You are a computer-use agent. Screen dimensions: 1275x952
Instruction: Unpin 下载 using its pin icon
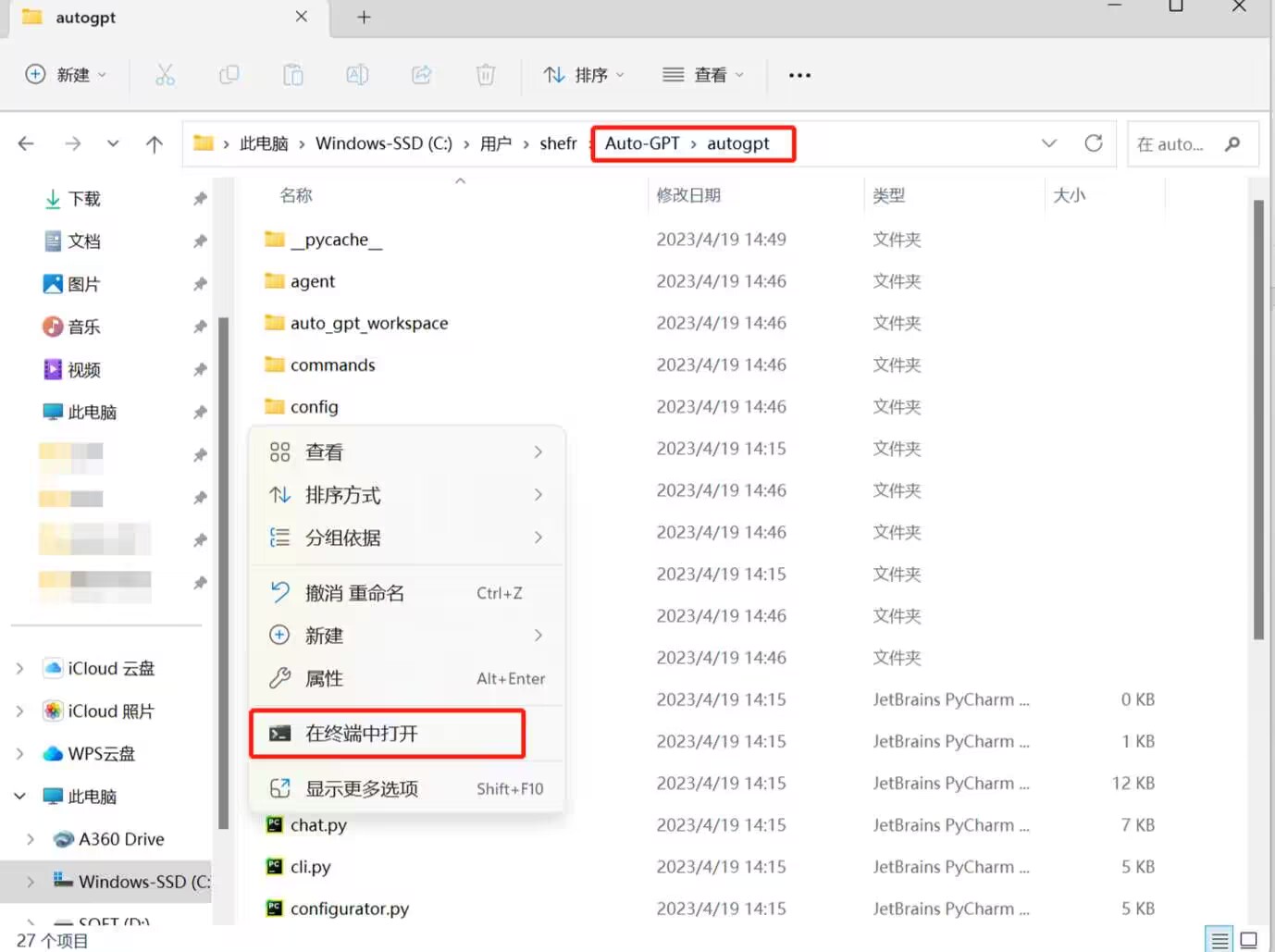[x=200, y=199]
